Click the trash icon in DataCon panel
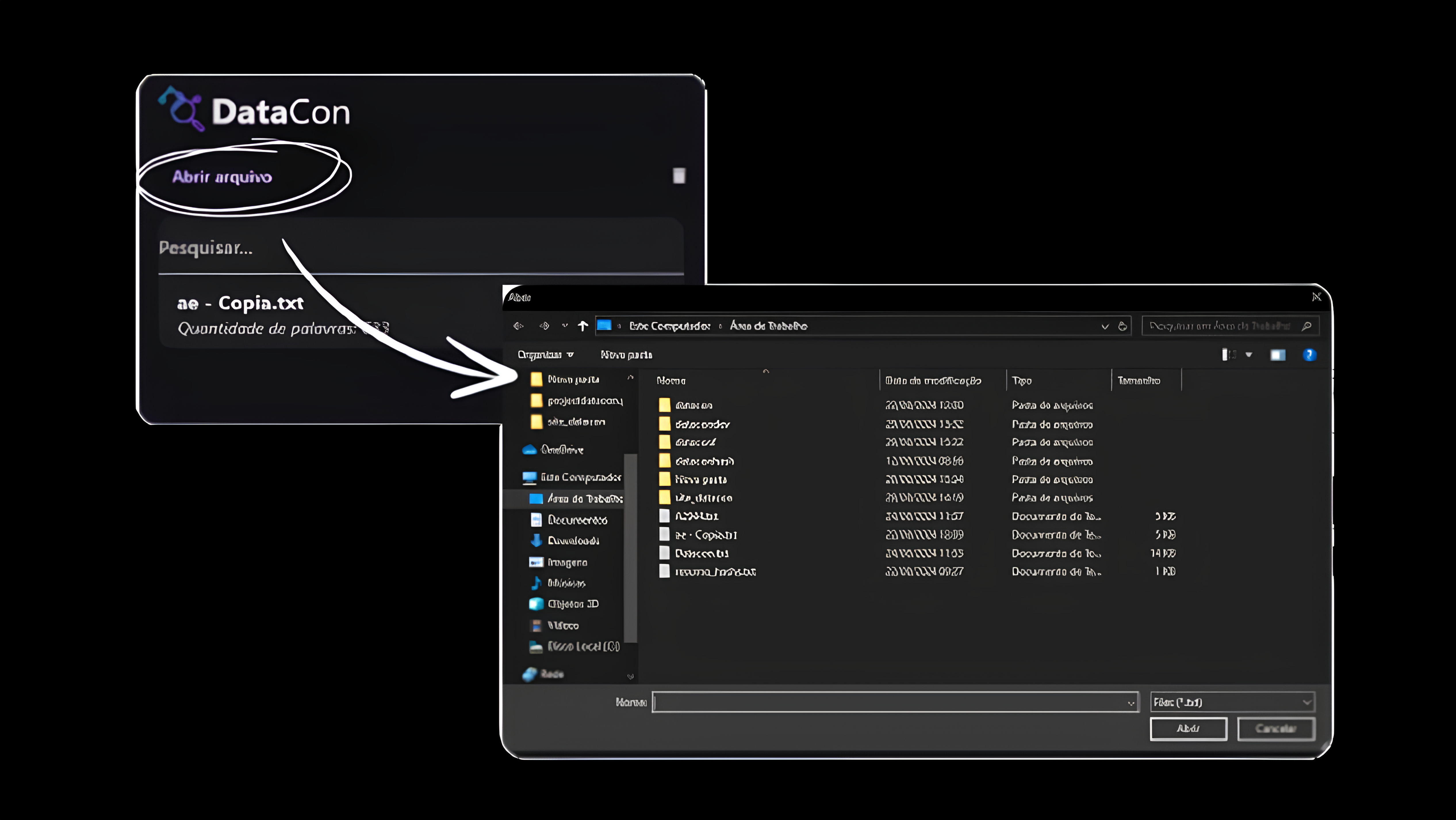Viewport: 1456px width, 820px height. point(679,176)
